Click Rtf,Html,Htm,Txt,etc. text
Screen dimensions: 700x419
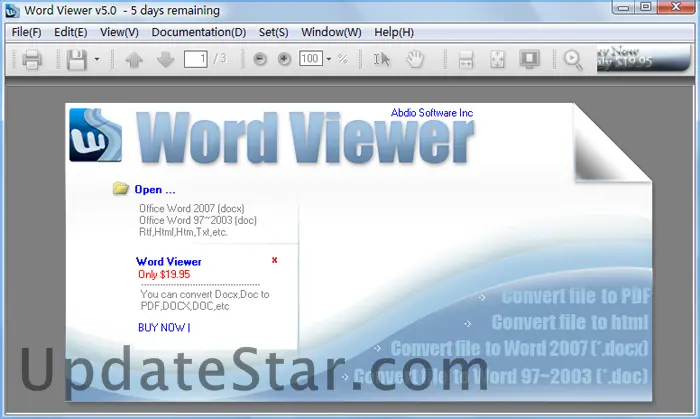pos(183,232)
